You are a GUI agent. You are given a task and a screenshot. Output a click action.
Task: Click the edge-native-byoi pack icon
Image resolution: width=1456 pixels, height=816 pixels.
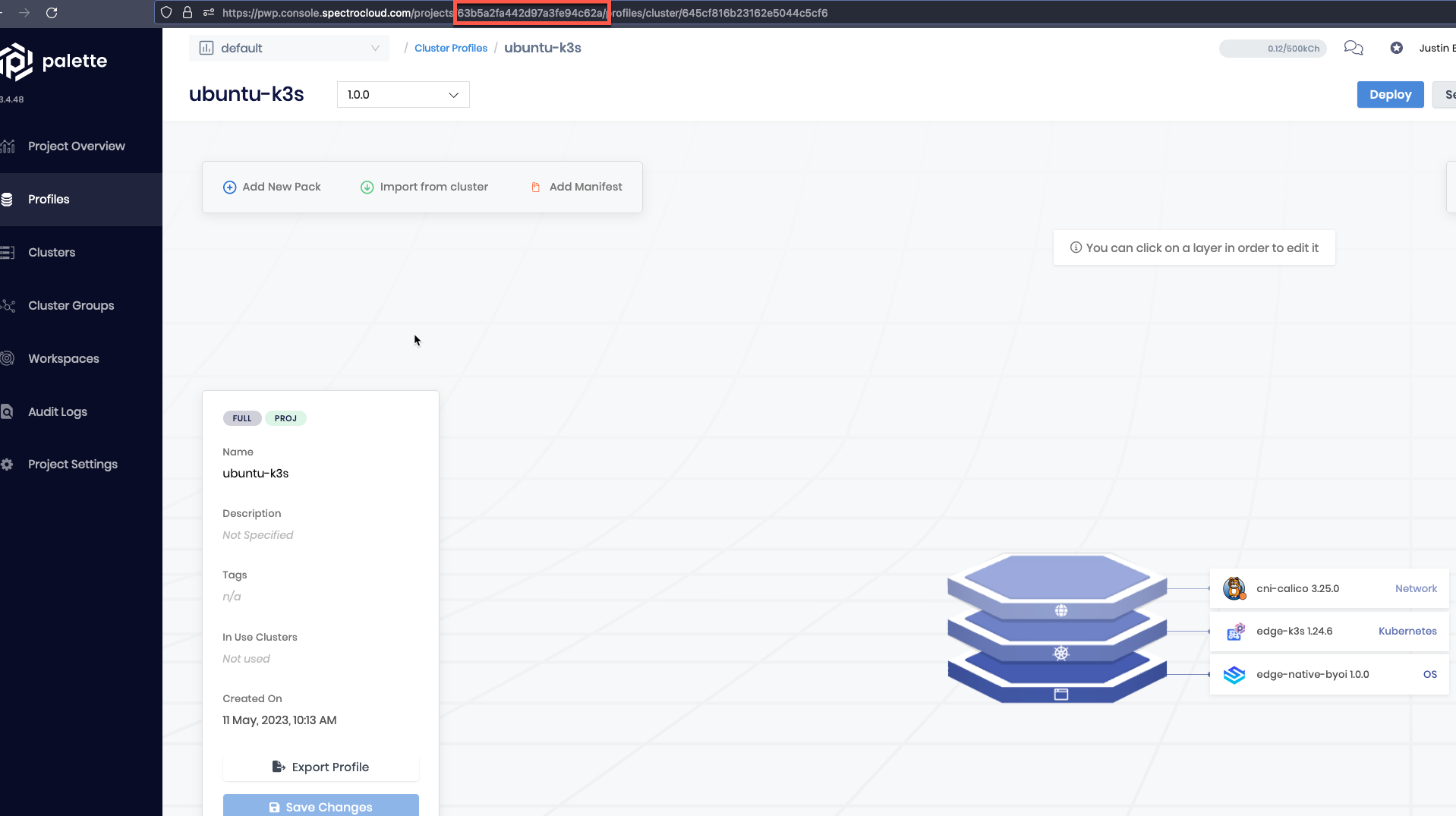[1234, 674]
